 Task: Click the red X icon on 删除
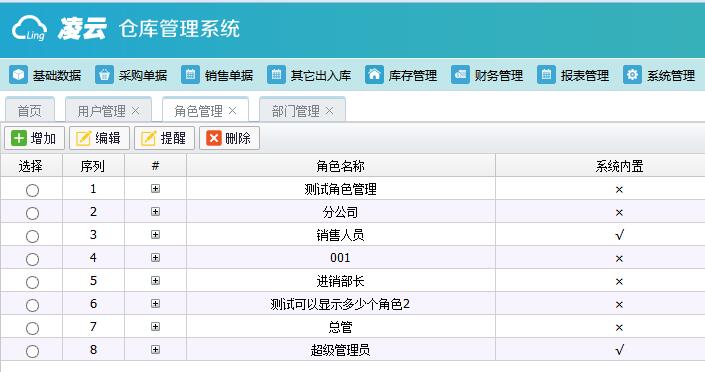pos(214,138)
